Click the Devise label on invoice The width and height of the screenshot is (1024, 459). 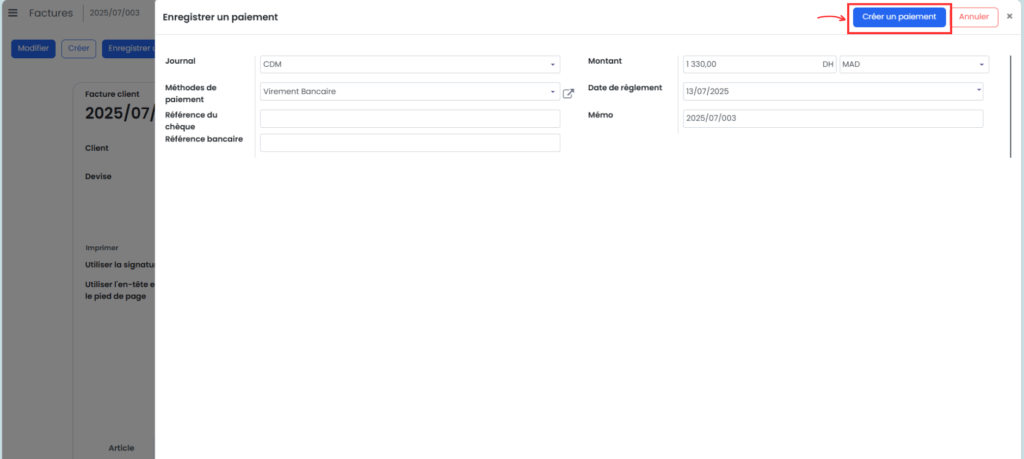click(98, 176)
